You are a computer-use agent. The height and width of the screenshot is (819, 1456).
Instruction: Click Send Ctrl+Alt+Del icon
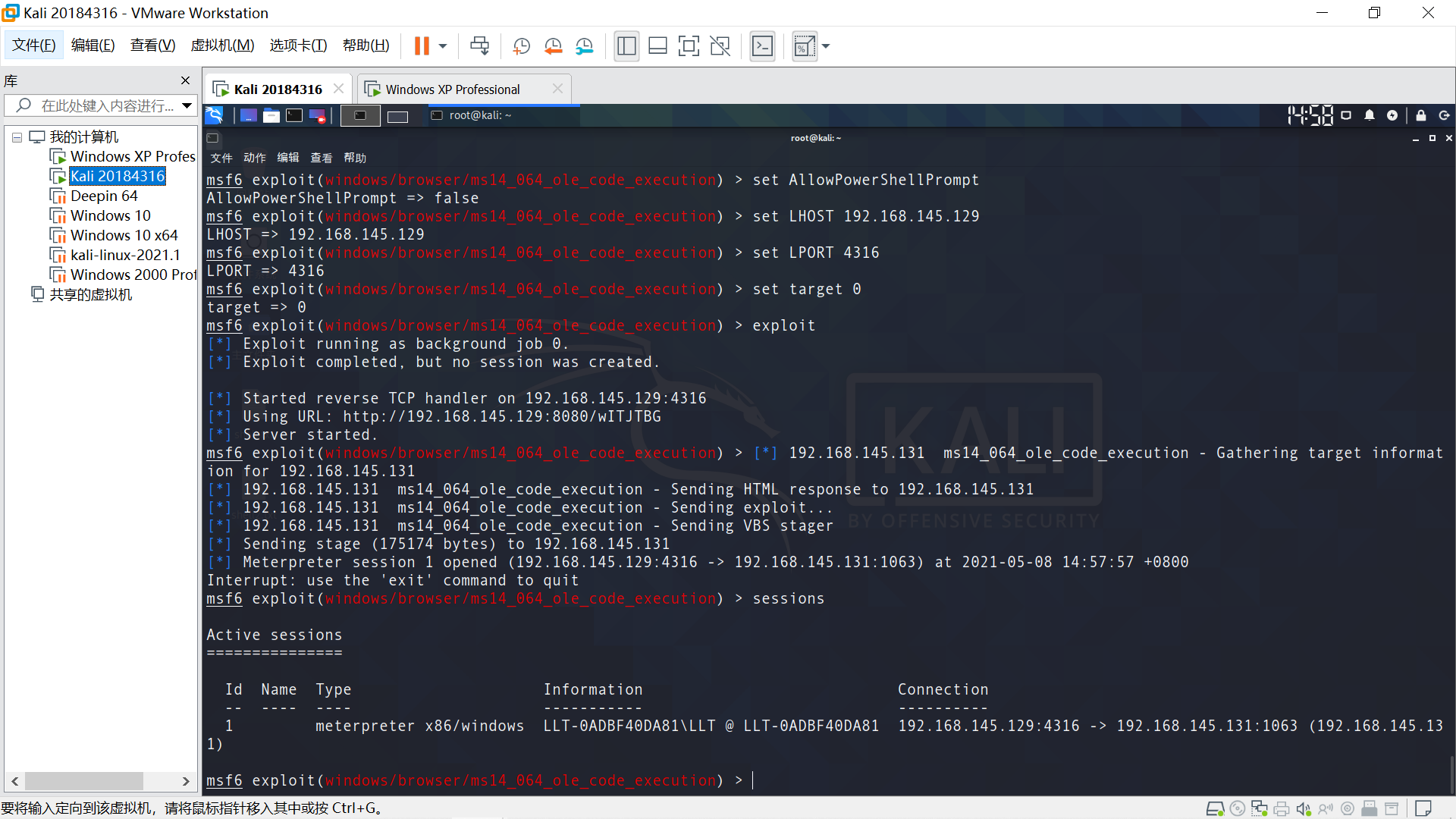[479, 46]
